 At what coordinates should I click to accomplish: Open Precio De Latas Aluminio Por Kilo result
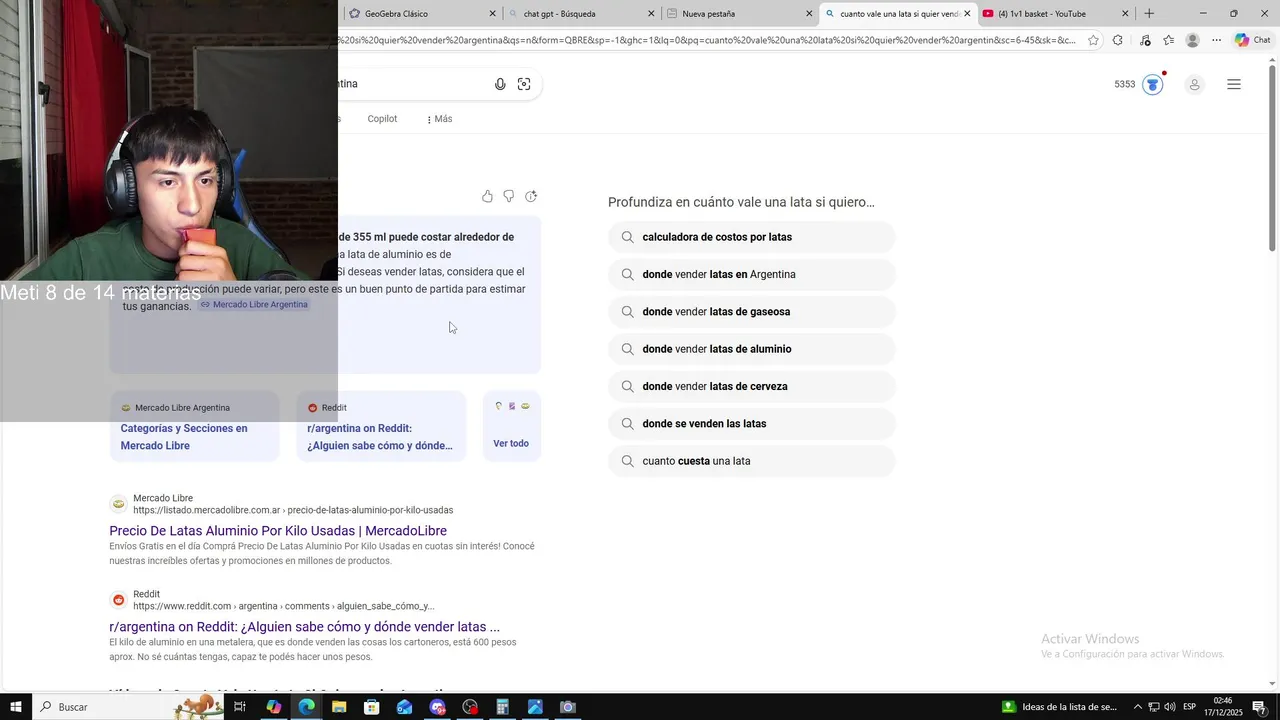(x=278, y=531)
